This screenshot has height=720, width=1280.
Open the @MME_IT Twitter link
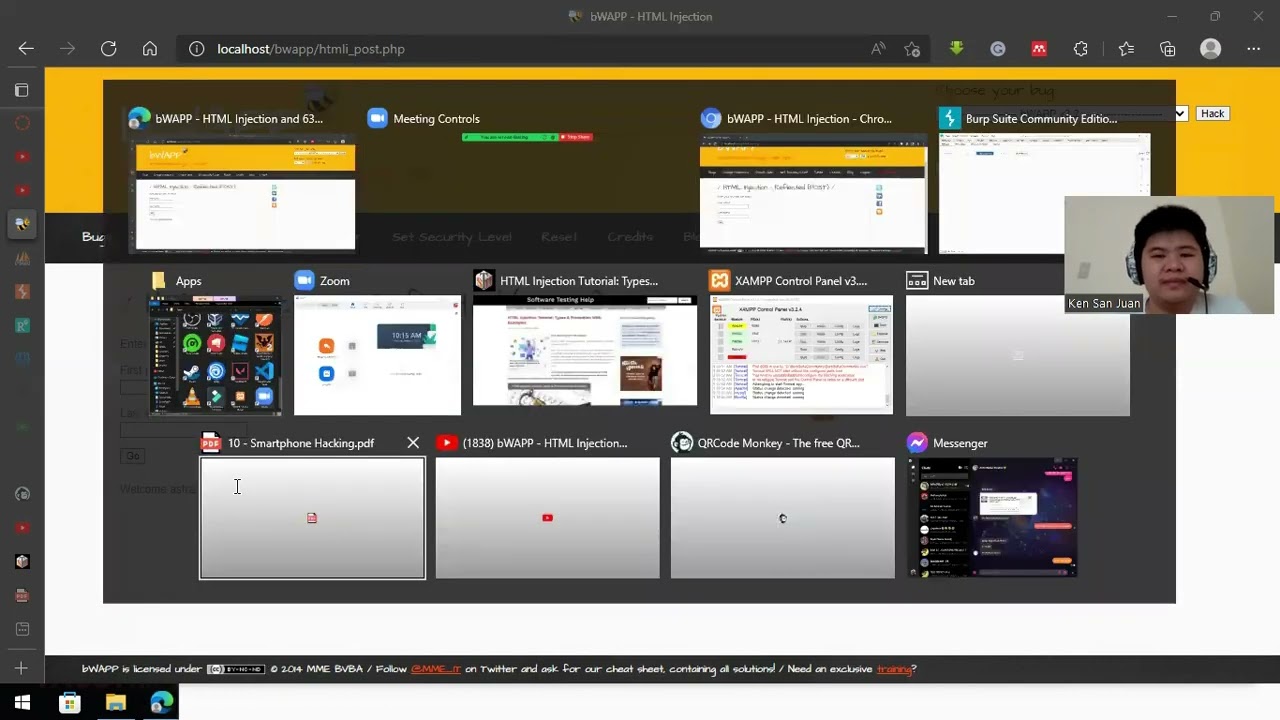point(436,669)
